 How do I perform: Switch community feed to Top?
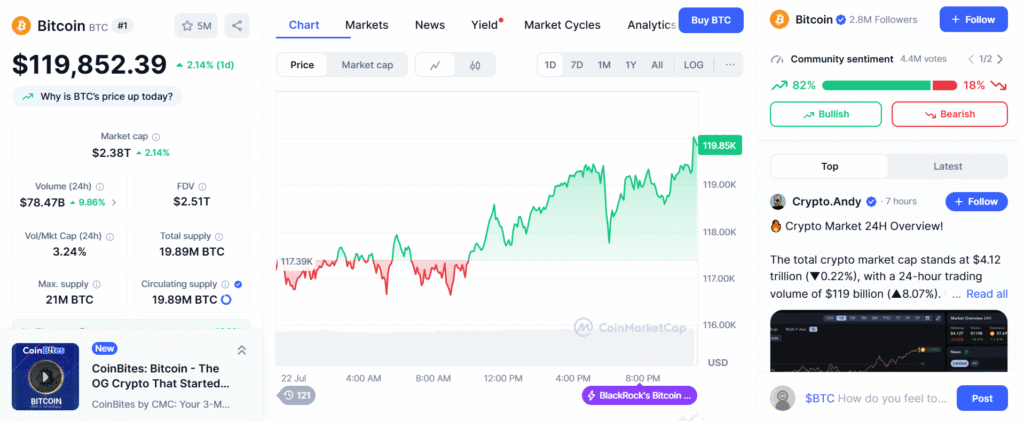(x=829, y=166)
